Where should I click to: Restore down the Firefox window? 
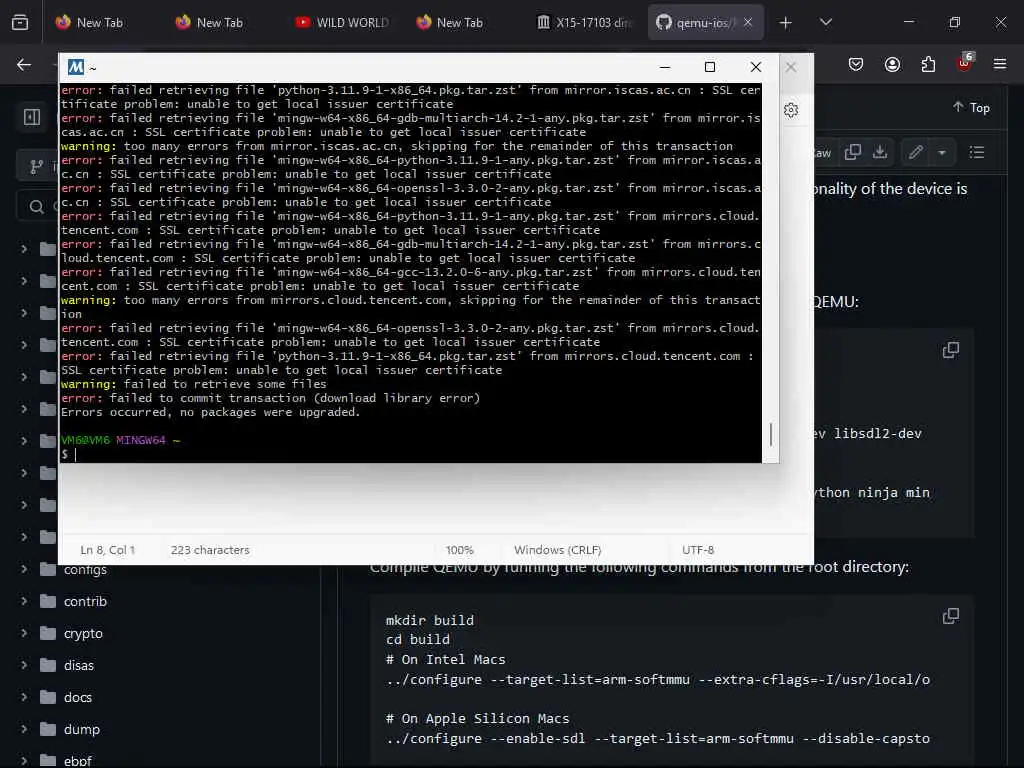[x=955, y=22]
